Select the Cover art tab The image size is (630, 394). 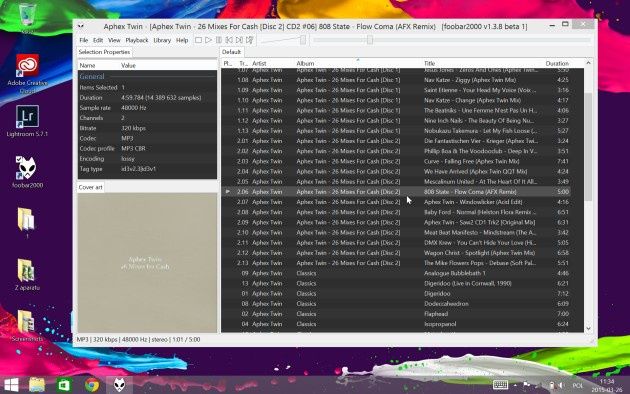[x=90, y=187]
